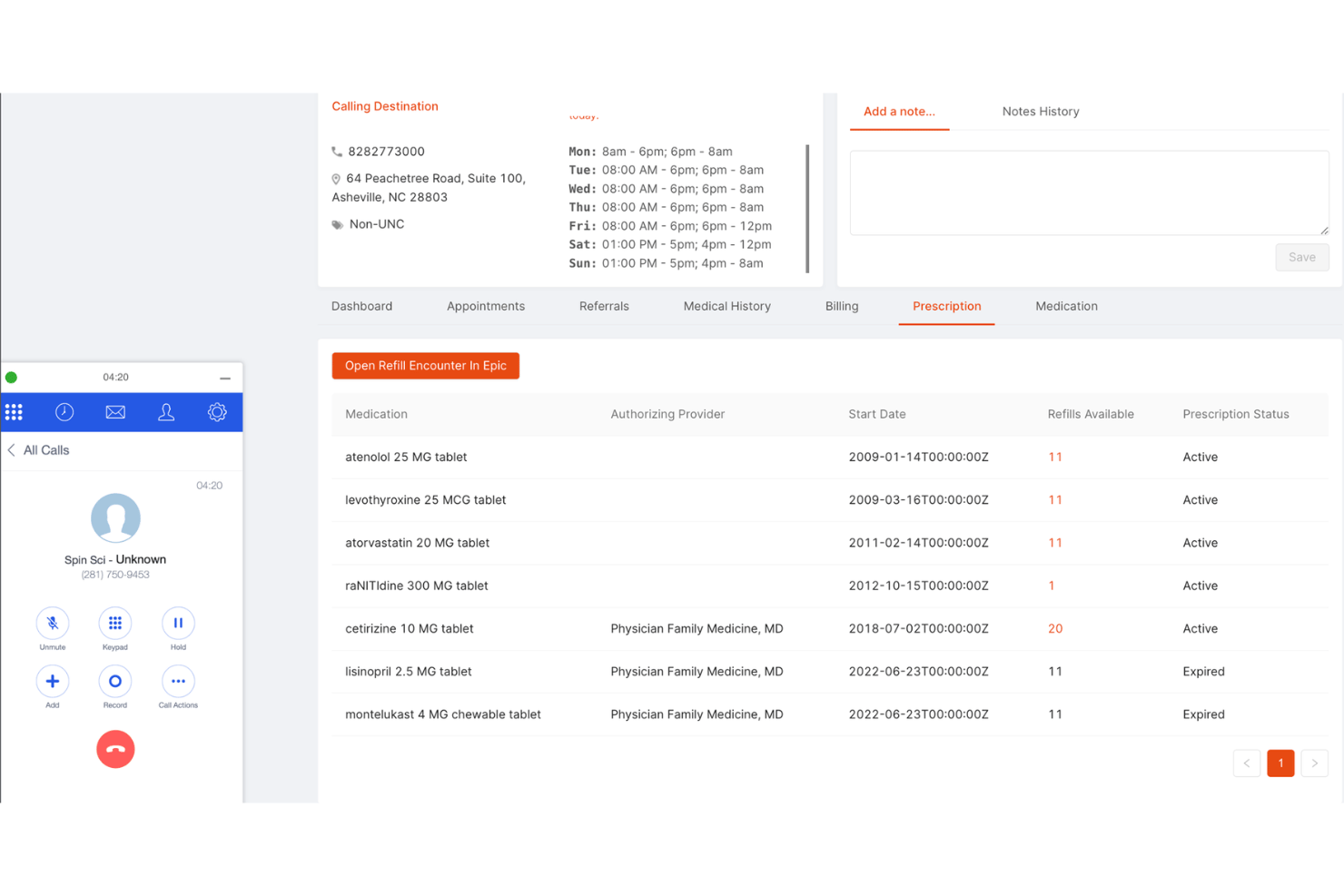Select atenolol 25 MG tablet row
The height and width of the screenshot is (896, 1344).
coord(830,458)
